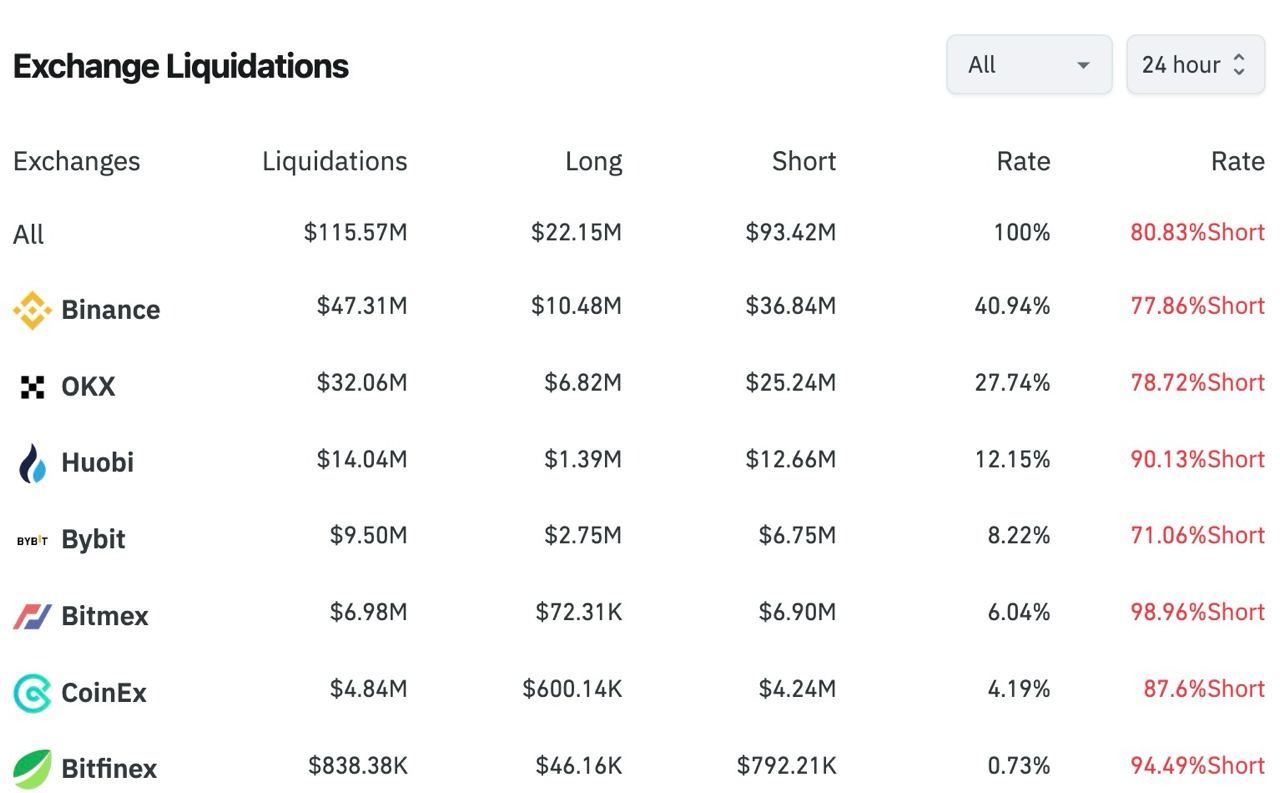The height and width of the screenshot is (793, 1280).
Task: Click the OKX logo icon
Action: (x=32, y=387)
